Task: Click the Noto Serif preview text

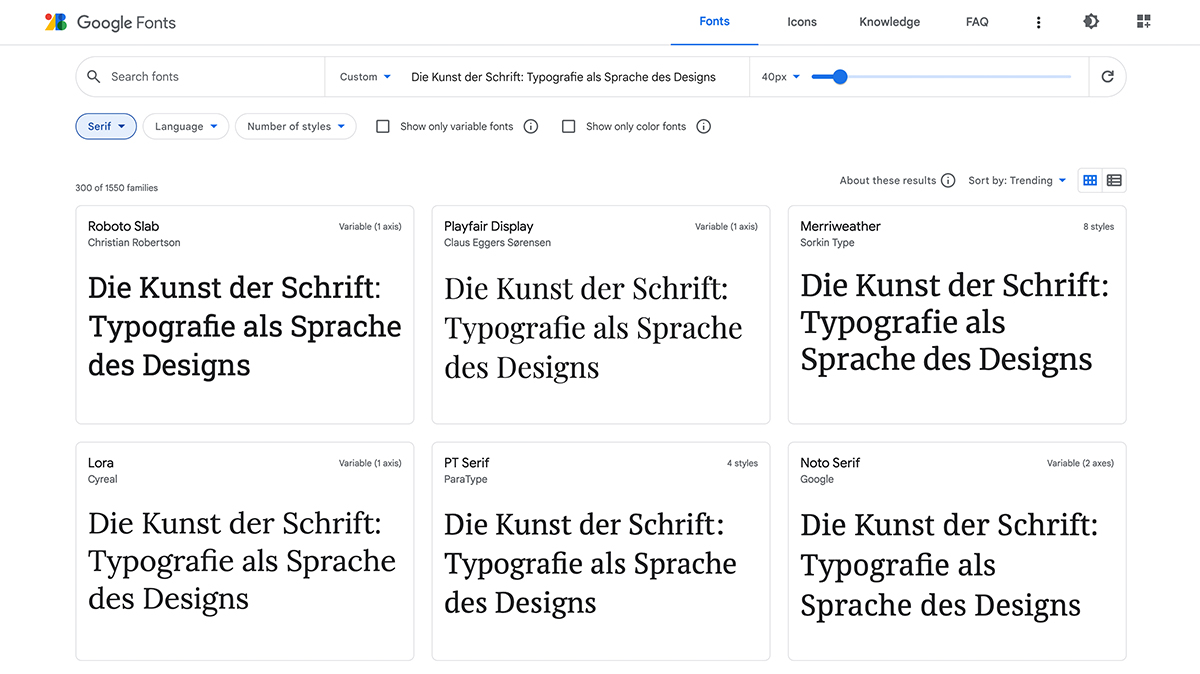Action: coord(949,565)
